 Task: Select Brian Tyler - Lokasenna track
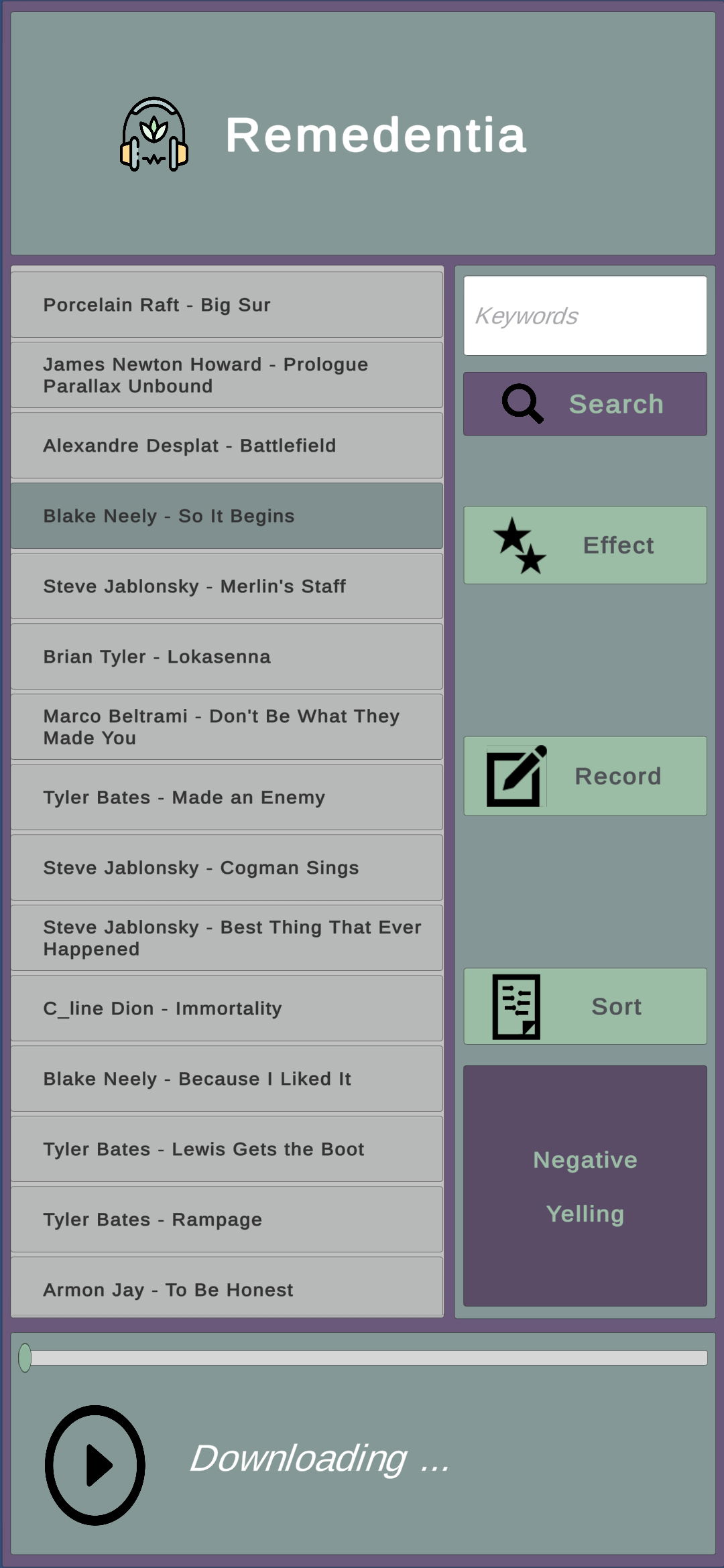point(227,657)
